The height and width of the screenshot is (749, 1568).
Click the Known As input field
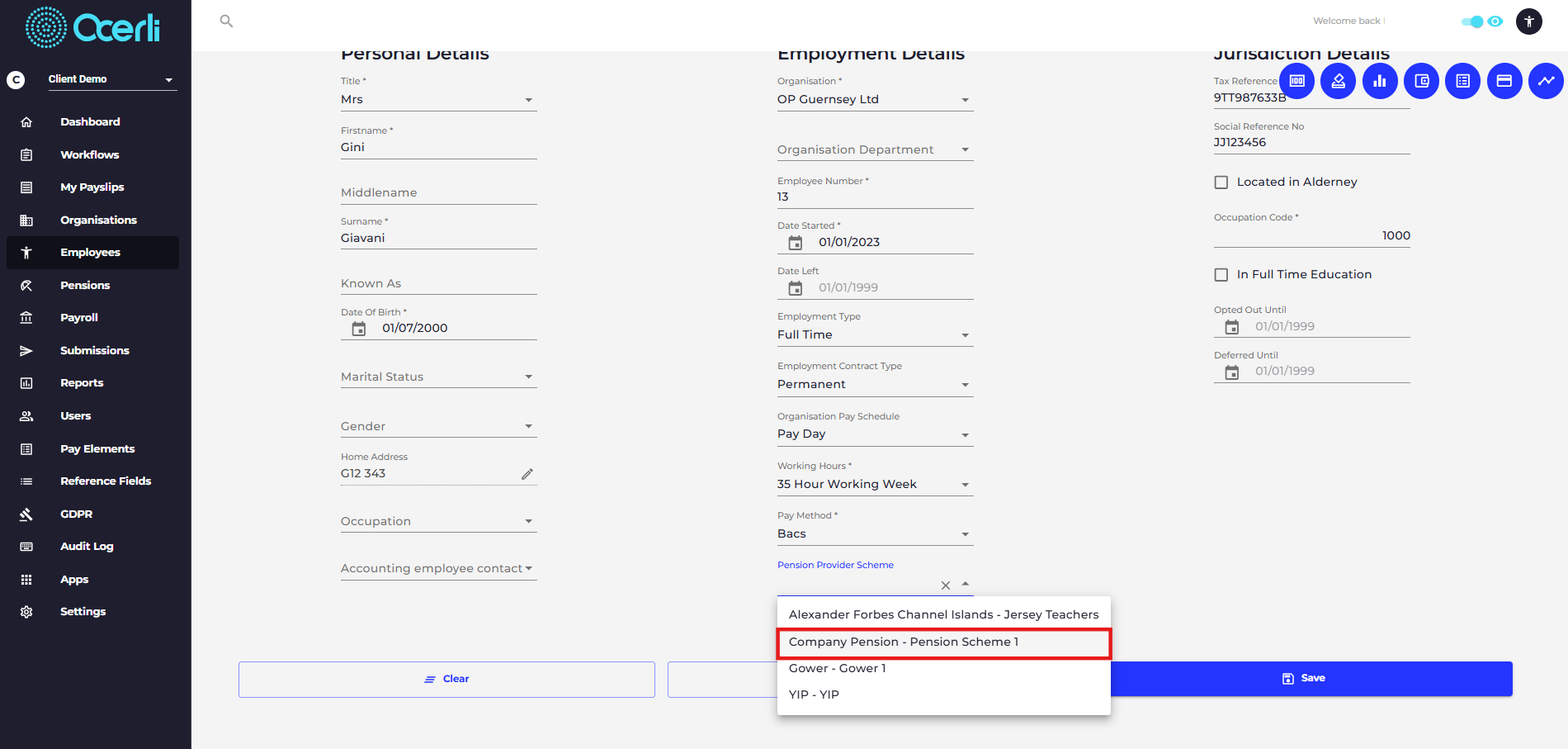click(x=438, y=284)
